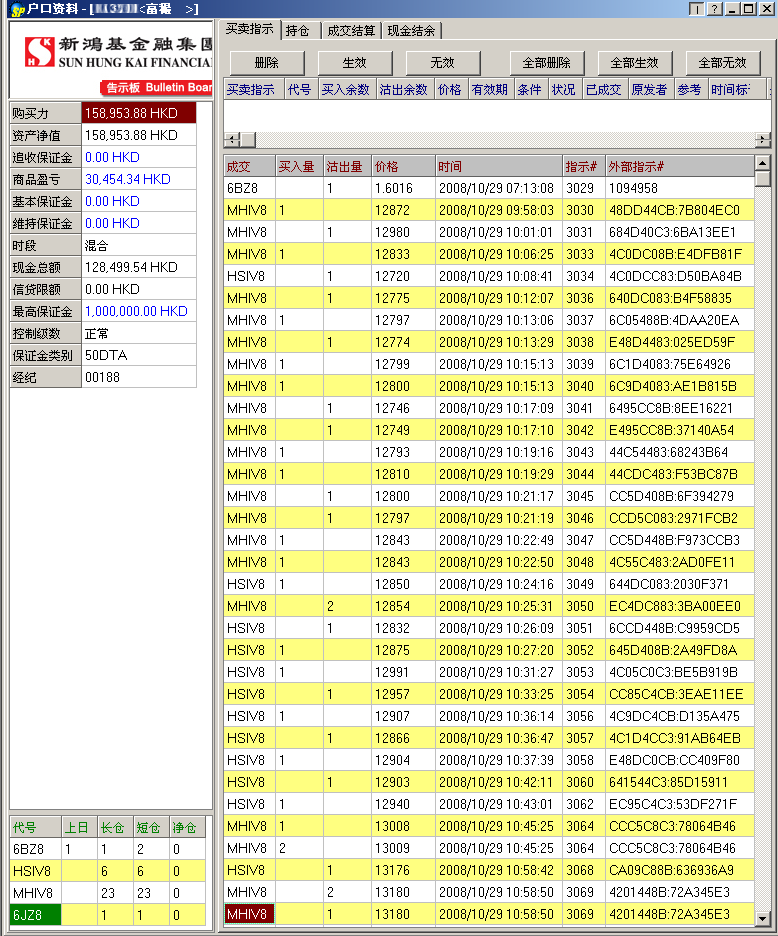Image resolution: width=778 pixels, height=936 pixels.
Task: Click the 有效期 column header
Action: point(490,90)
